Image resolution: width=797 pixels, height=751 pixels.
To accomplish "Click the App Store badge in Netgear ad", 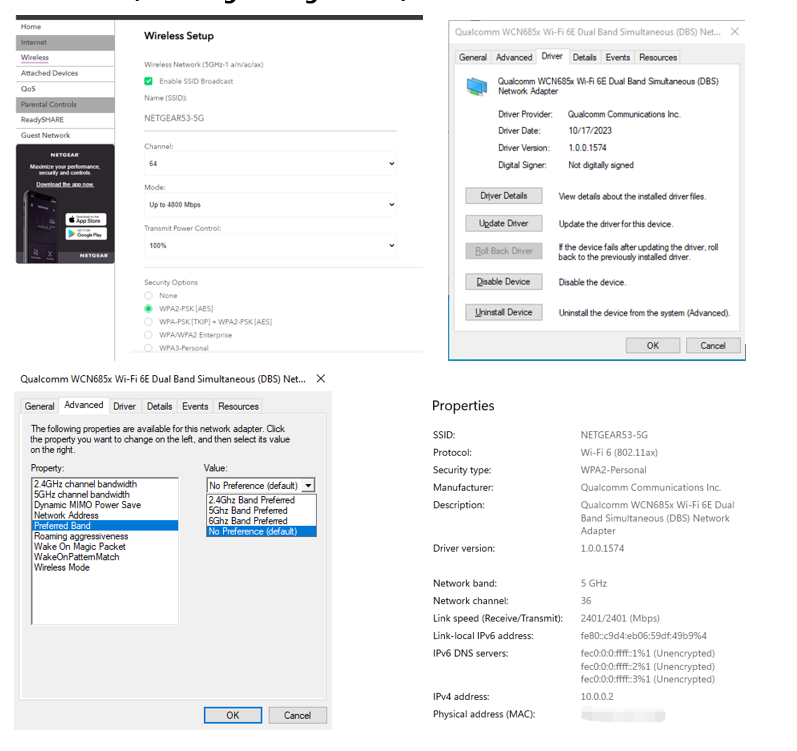I will click(x=86, y=220).
